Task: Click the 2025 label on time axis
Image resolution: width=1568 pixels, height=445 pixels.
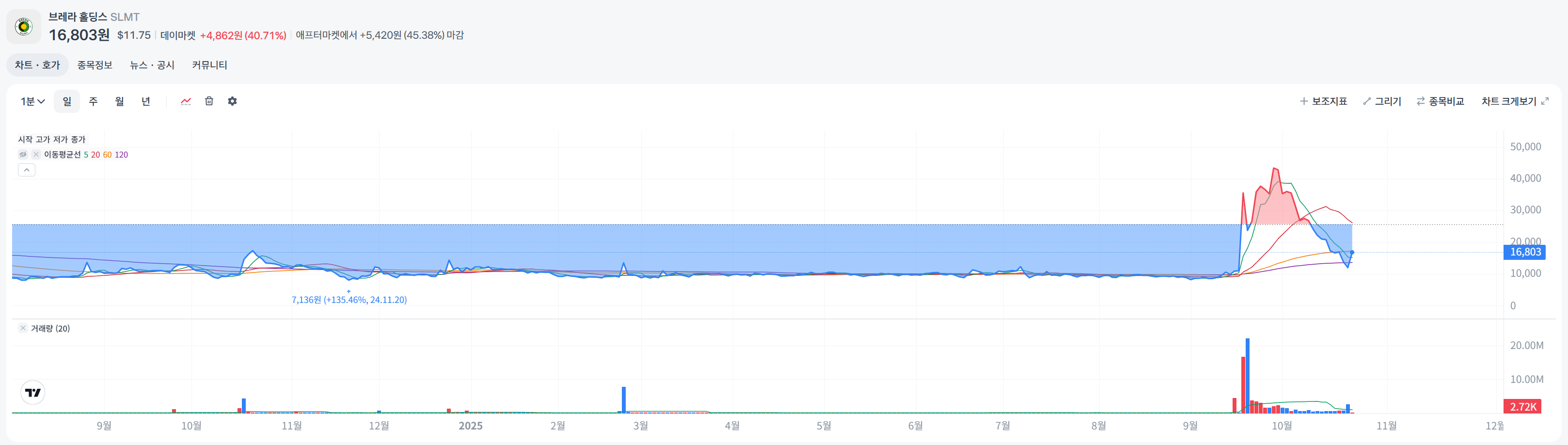Action: 471,426
